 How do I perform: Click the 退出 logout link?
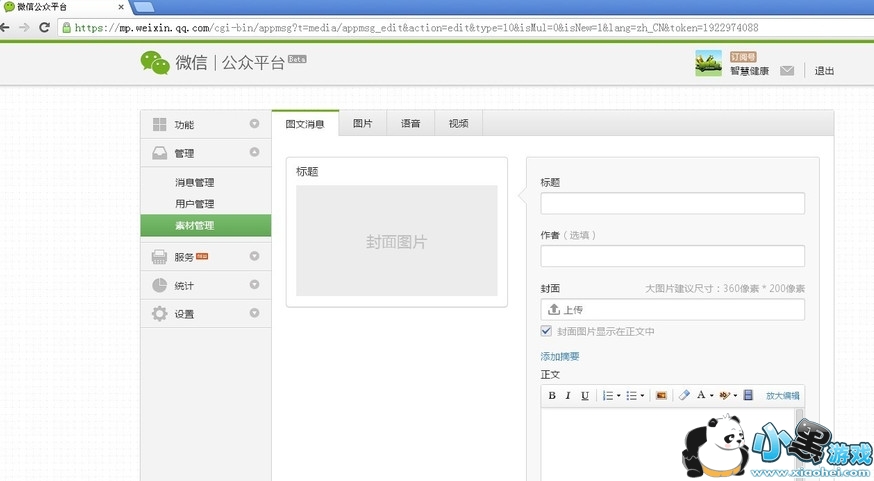point(824,71)
